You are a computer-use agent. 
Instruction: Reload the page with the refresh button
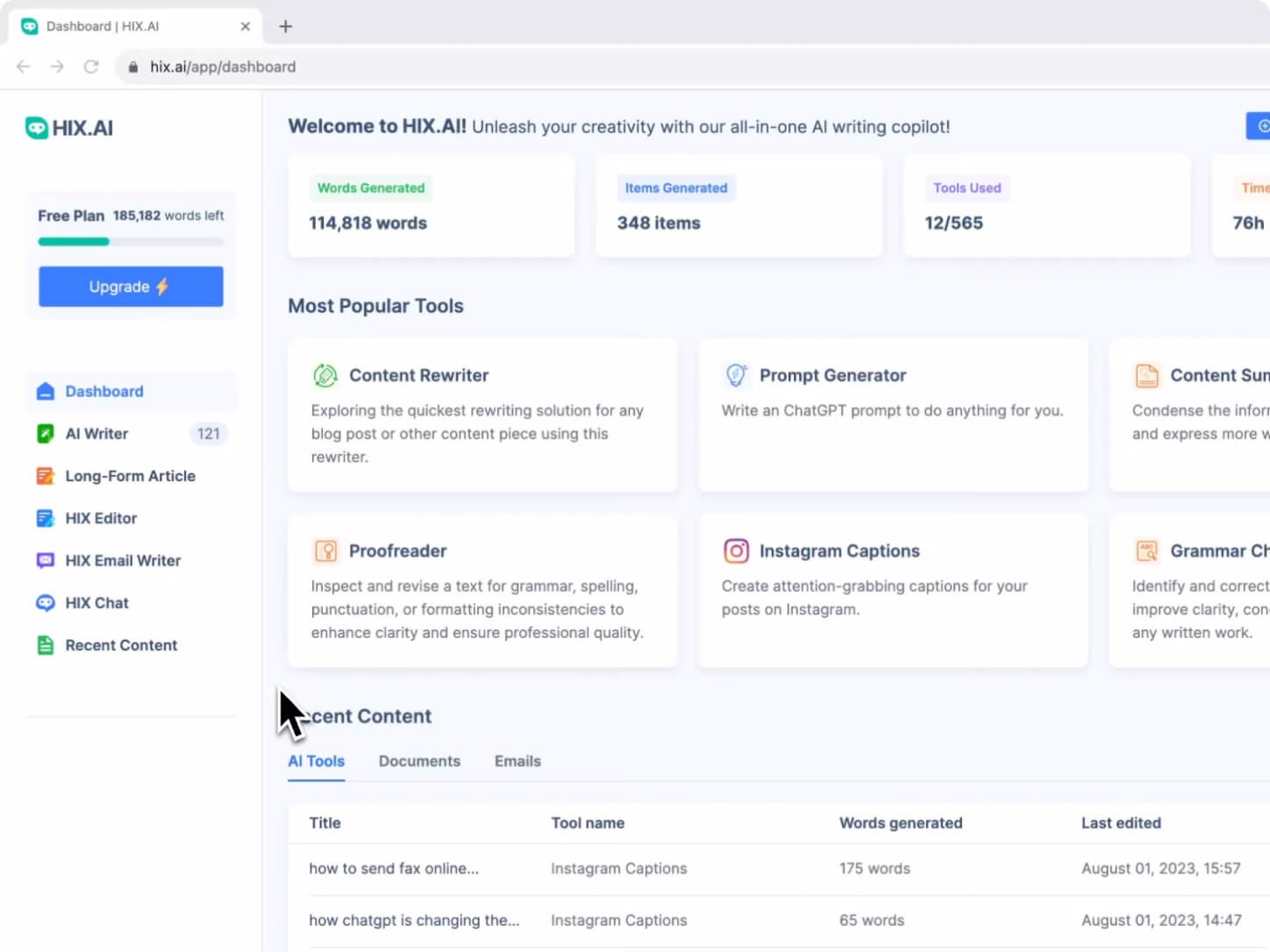tap(91, 67)
